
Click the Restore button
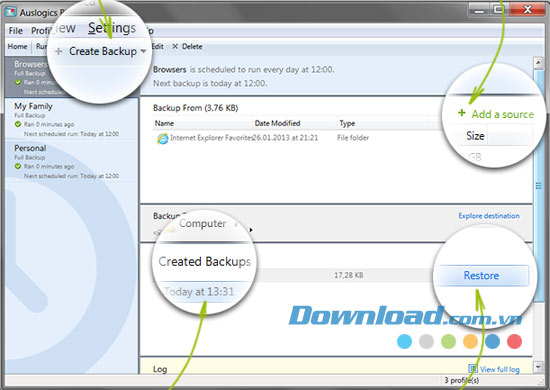coord(481,275)
